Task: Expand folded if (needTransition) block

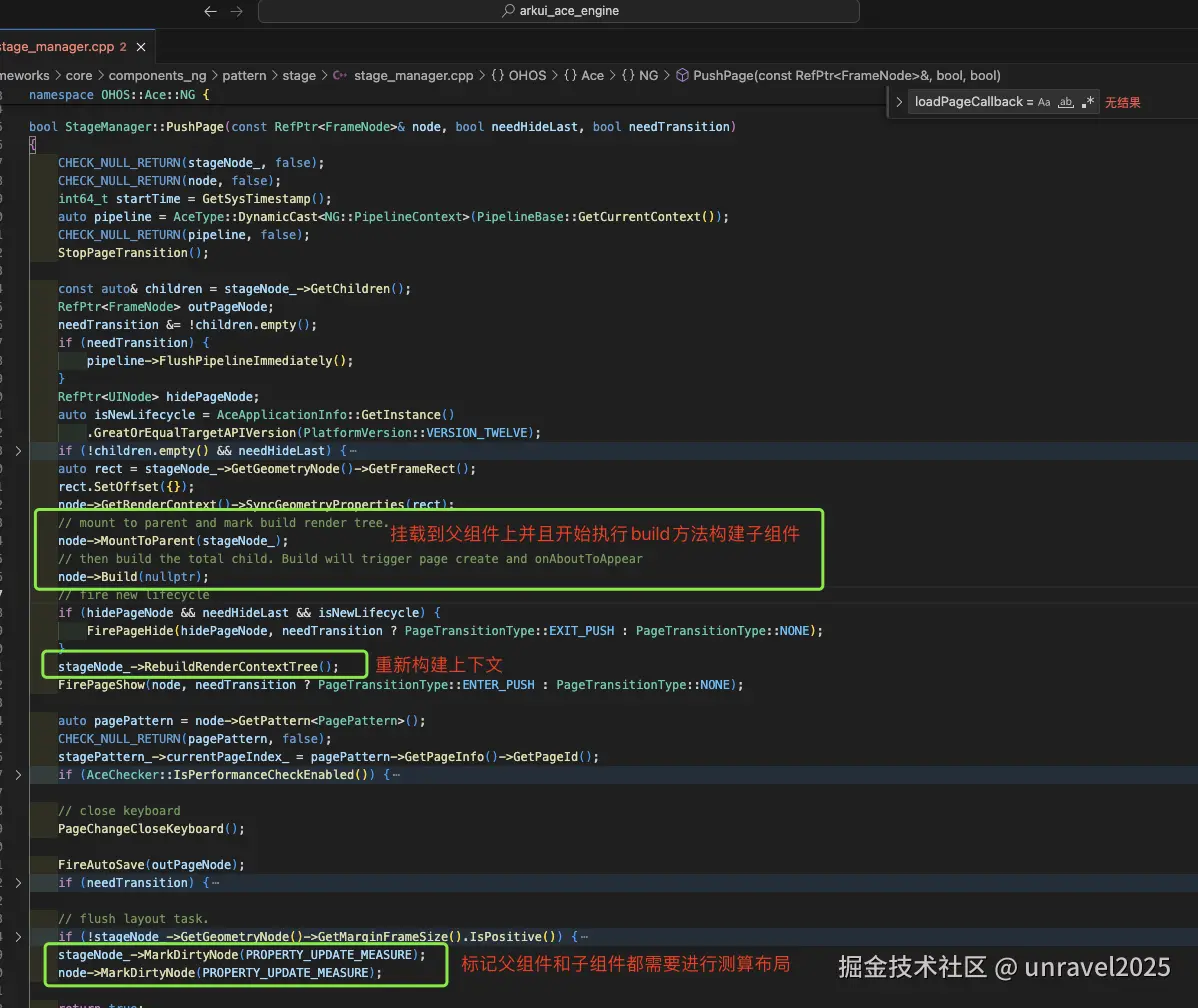Action: pyautogui.click(x=18, y=883)
